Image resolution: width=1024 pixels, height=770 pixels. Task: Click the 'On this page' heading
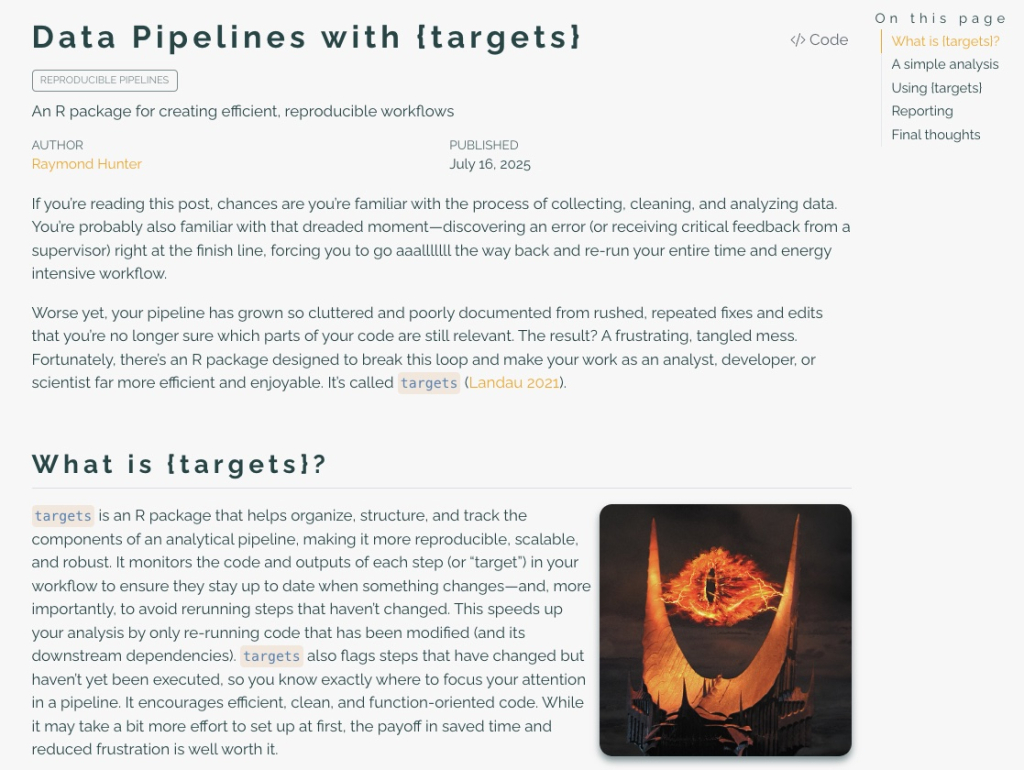(940, 18)
